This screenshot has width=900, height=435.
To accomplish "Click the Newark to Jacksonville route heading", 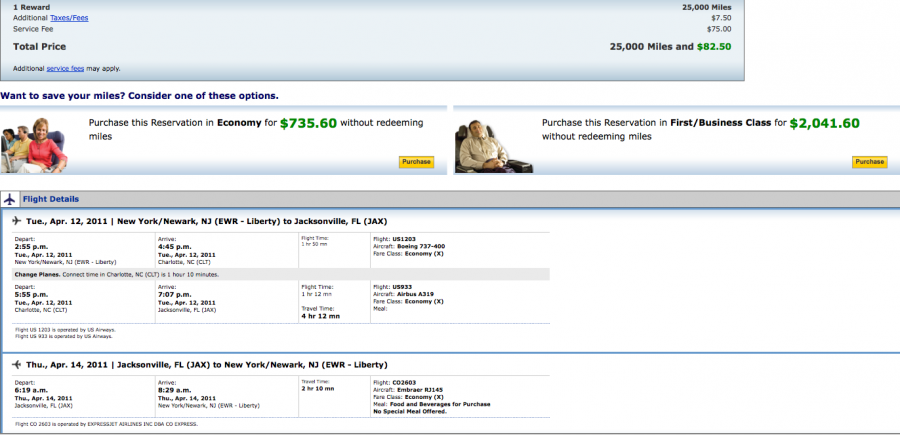I will (x=248, y=220).
